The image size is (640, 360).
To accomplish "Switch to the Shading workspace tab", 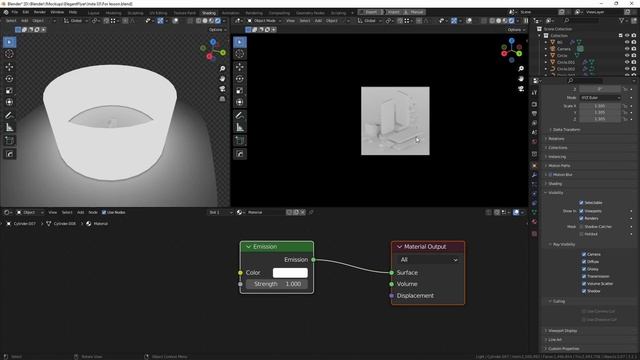I will (209, 13).
